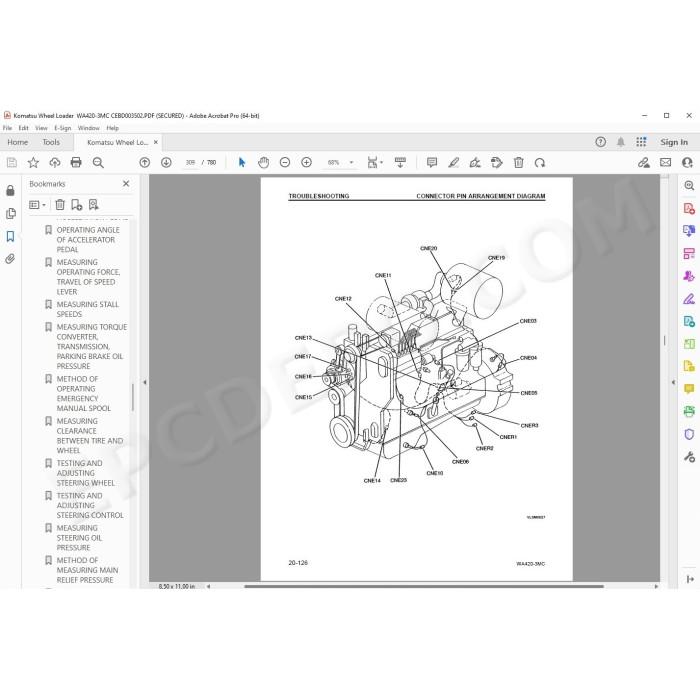Image resolution: width=700 pixels, height=700 pixels.
Task: Expand the right tools pane at bottom
Action: point(690,579)
